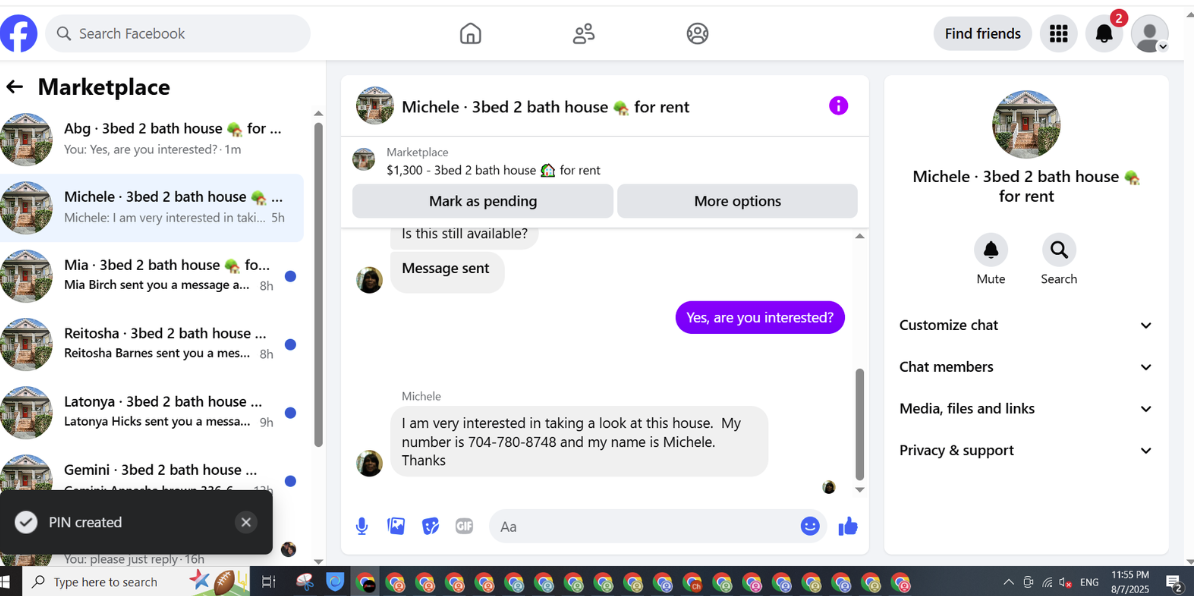Viewport: 1194px width, 596px height.
Task: Mute the Michele conversation
Action: [x=991, y=259]
